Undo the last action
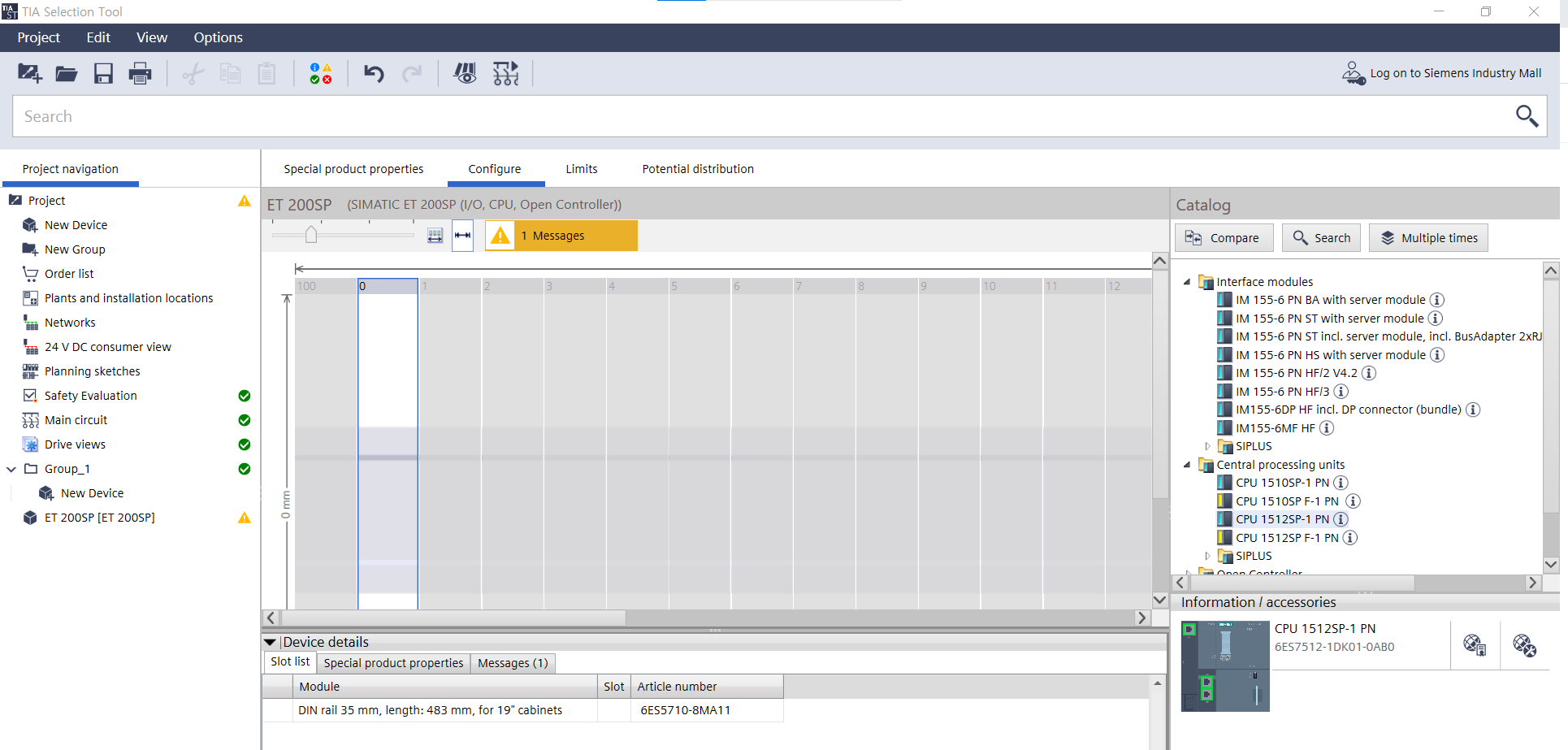 [374, 74]
